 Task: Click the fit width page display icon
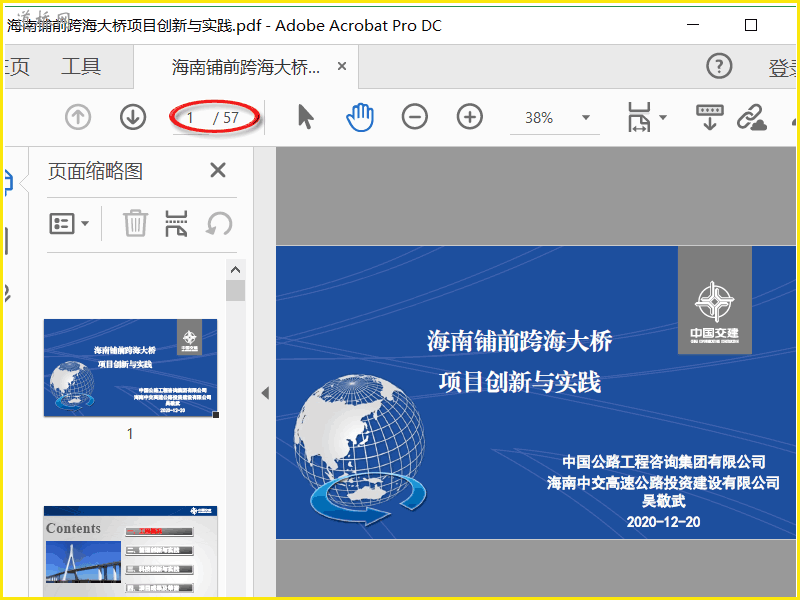639,117
